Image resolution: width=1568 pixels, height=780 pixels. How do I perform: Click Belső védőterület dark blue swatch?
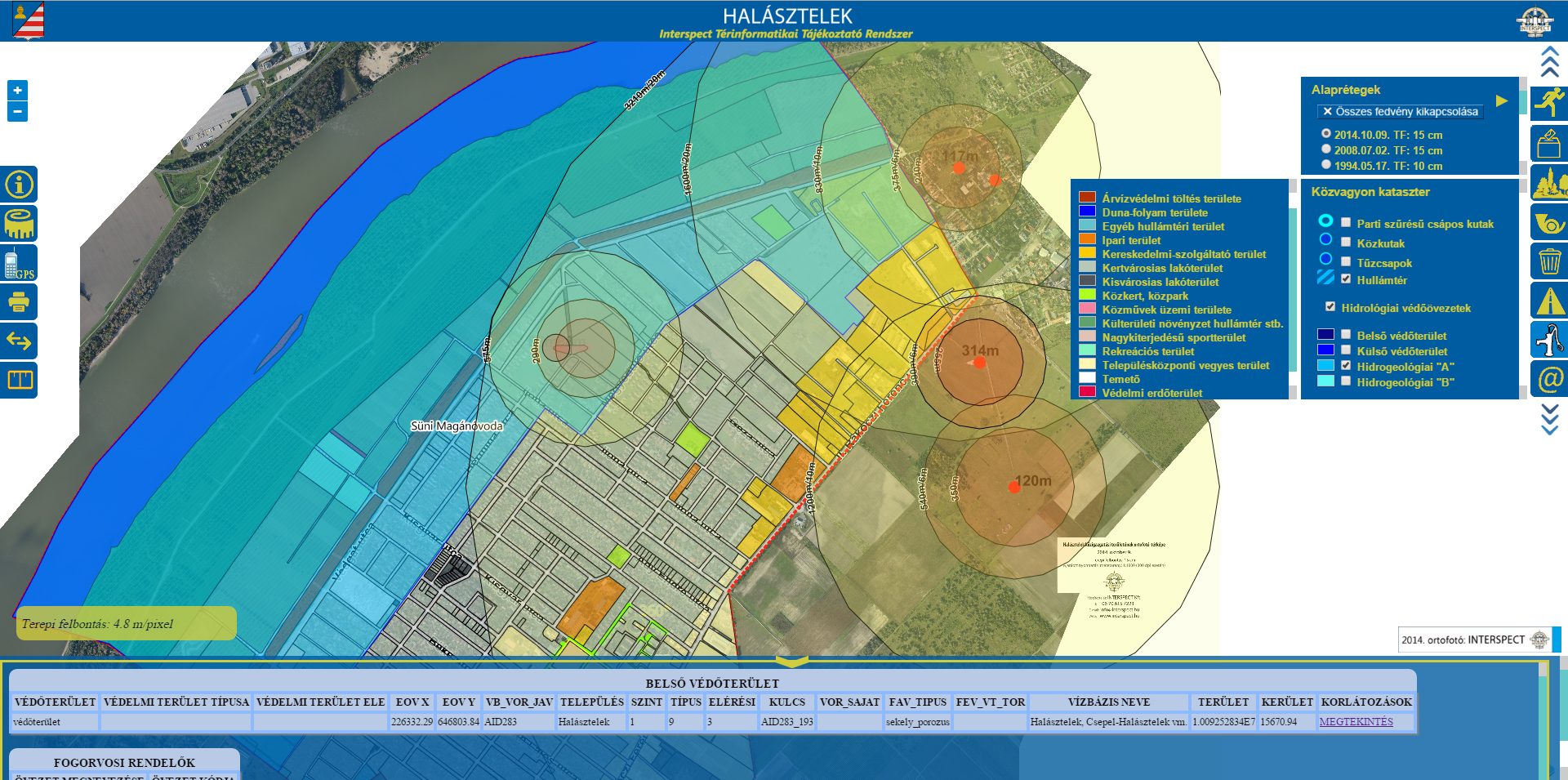[1325, 335]
